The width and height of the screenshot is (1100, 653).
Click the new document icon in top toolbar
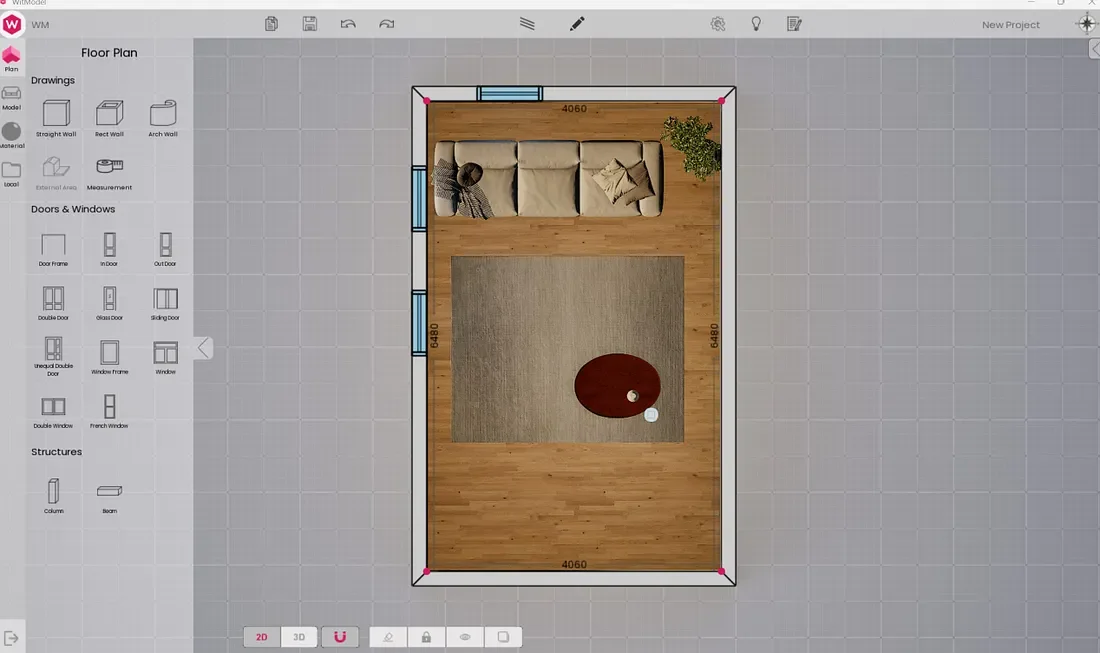(271, 24)
